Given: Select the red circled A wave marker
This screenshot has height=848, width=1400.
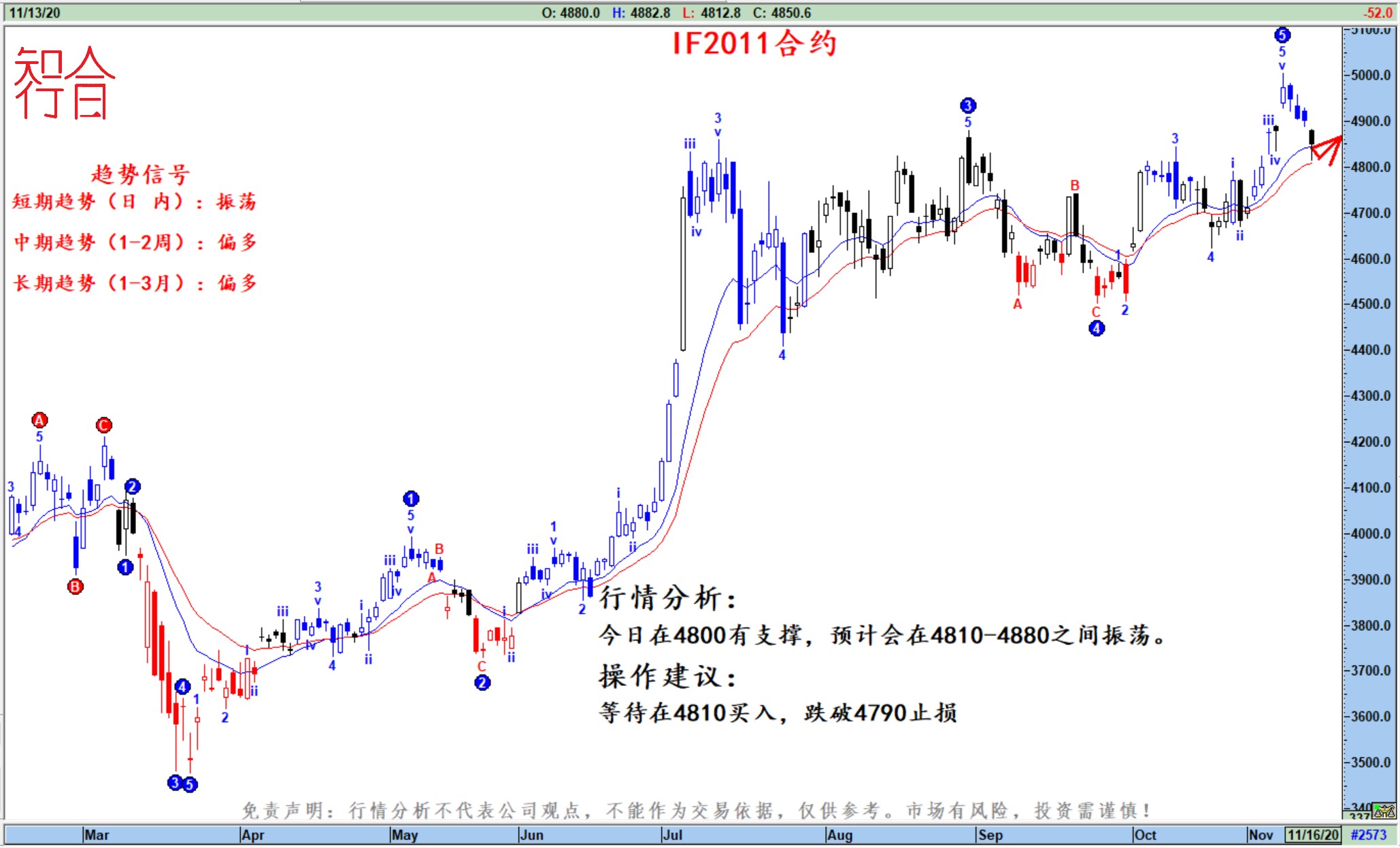Looking at the screenshot, I should (x=39, y=420).
